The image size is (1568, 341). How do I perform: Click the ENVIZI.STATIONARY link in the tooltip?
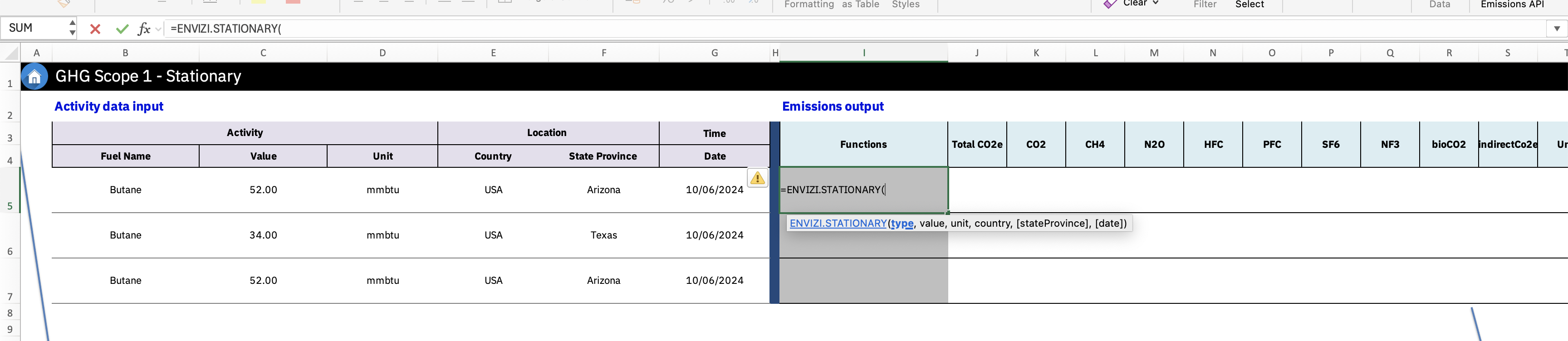click(x=838, y=223)
